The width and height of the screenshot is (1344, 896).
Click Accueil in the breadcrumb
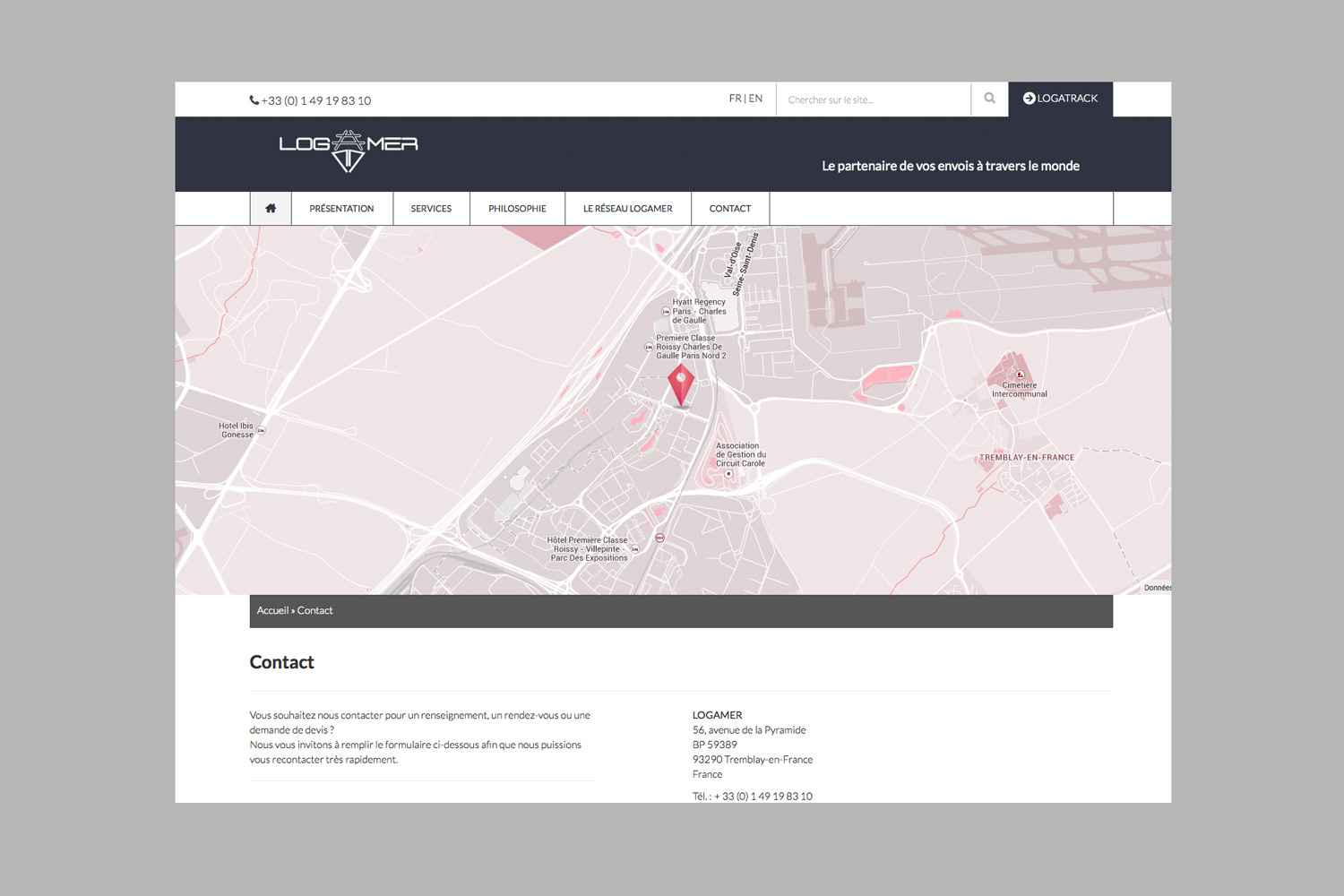pyautogui.click(x=272, y=611)
